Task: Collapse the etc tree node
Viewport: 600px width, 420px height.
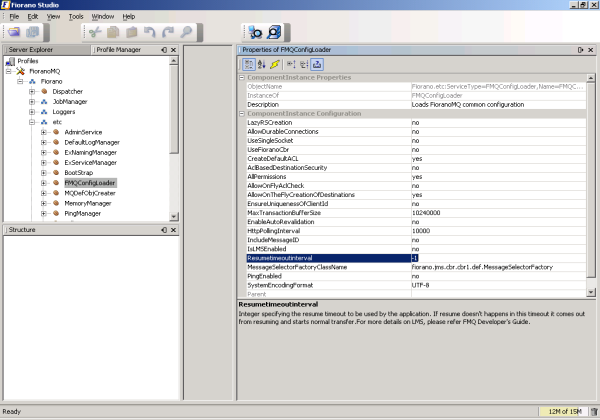Action: click(32, 122)
